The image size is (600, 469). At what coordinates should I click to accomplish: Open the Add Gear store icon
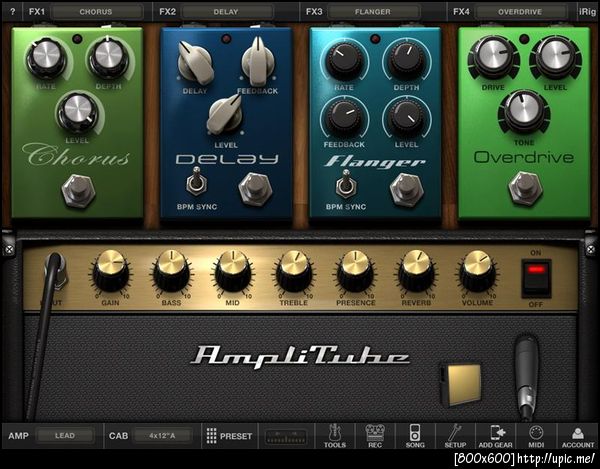496,436
